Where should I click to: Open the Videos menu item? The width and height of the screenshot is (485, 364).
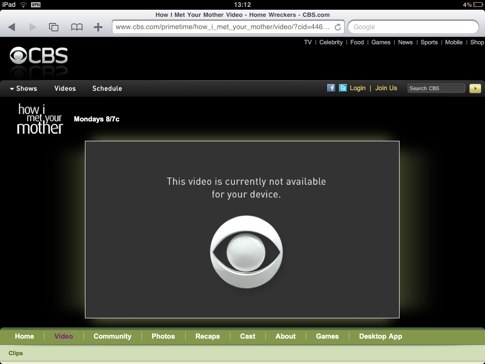65,89
